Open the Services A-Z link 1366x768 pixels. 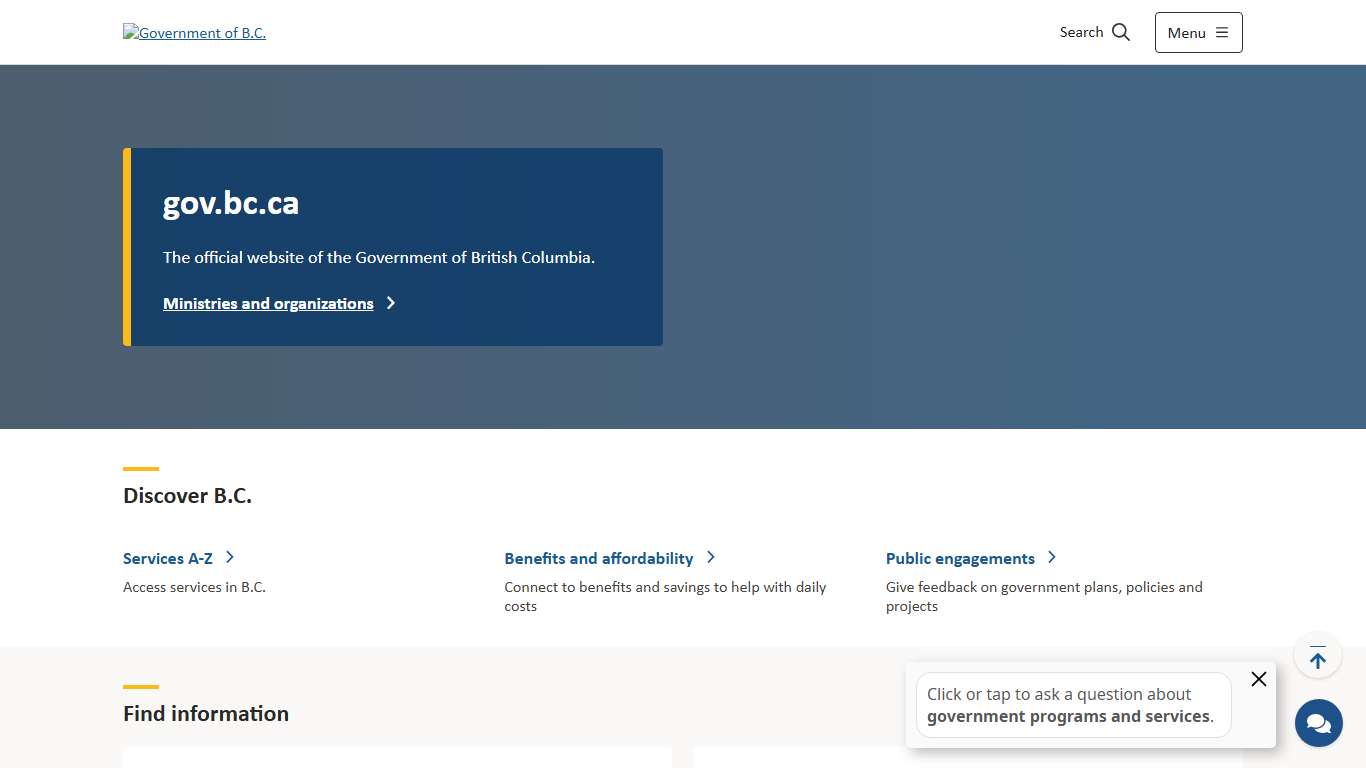168,559
